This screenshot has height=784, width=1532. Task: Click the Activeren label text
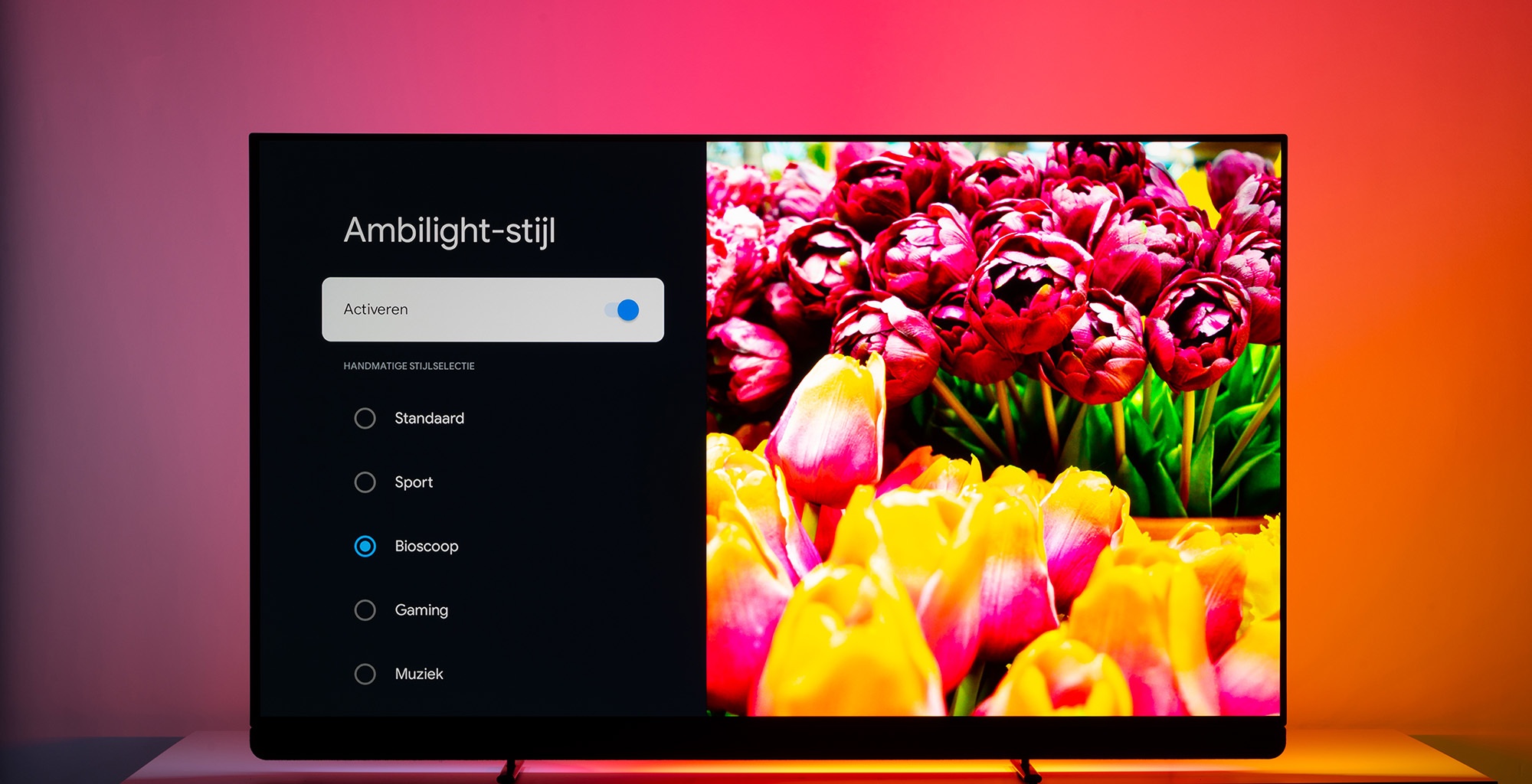[376, 309]
